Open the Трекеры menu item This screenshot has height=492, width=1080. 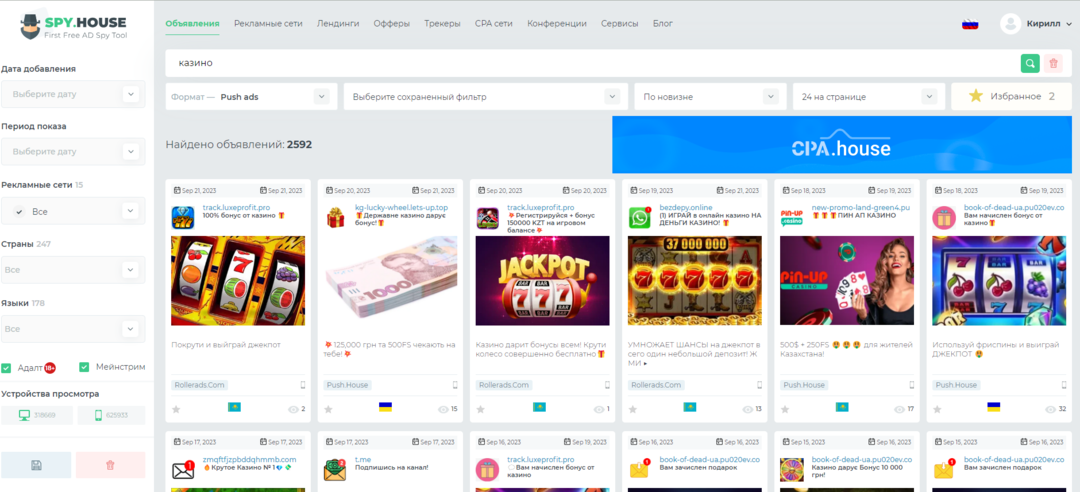pos(442,23)
